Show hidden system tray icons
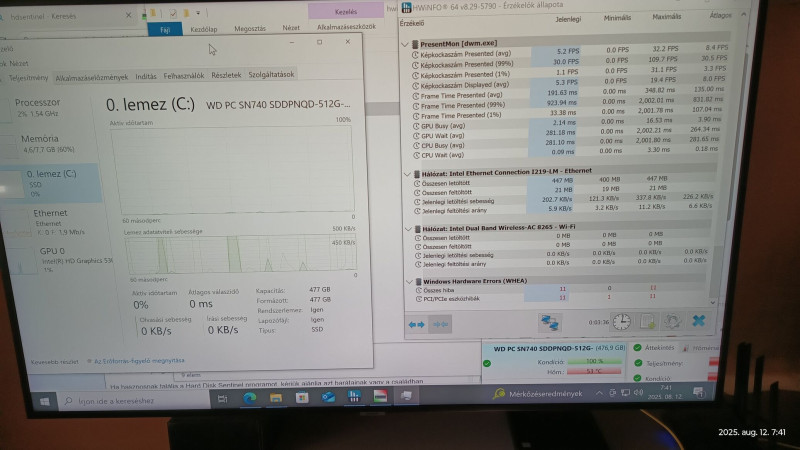The height and width of the screenshot is (450, 800). (x=599, y=393)
